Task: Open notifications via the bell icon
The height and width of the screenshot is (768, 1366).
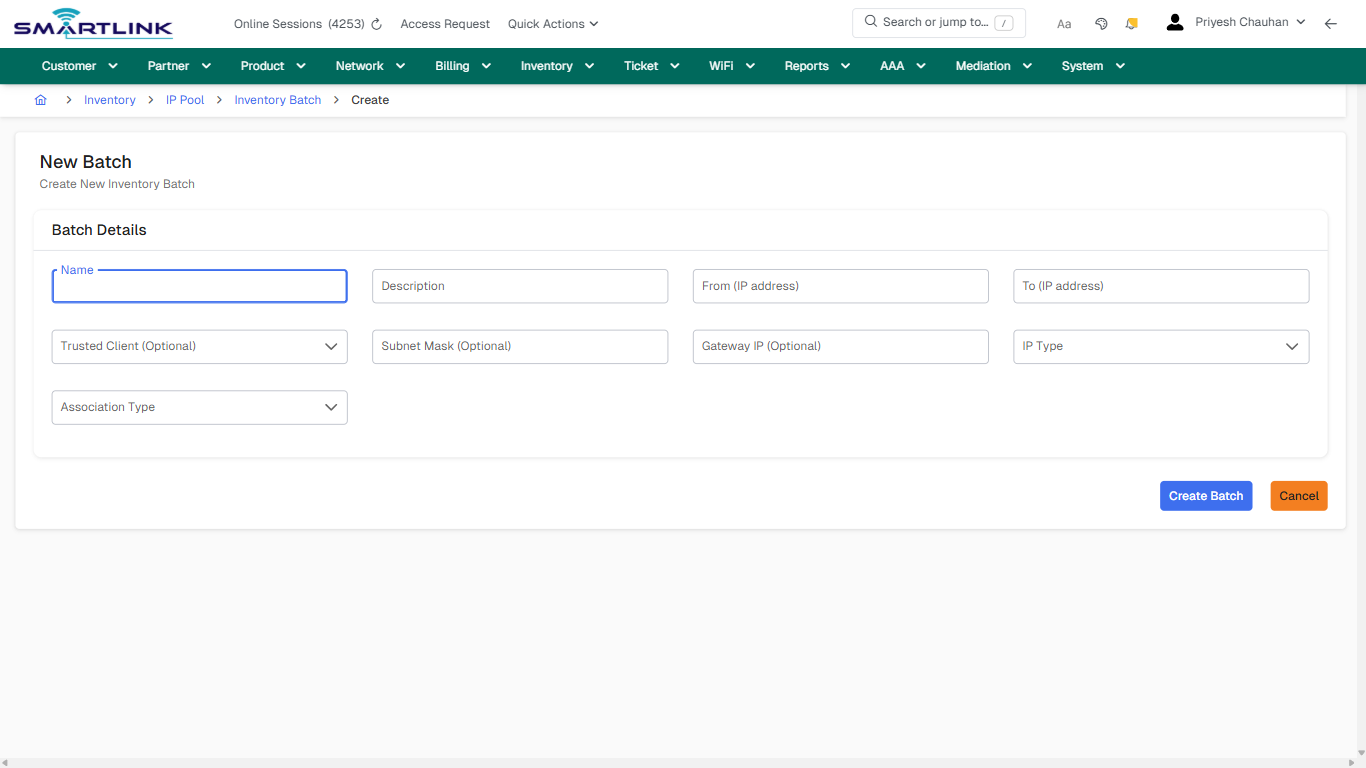Action: point(1131,22)
